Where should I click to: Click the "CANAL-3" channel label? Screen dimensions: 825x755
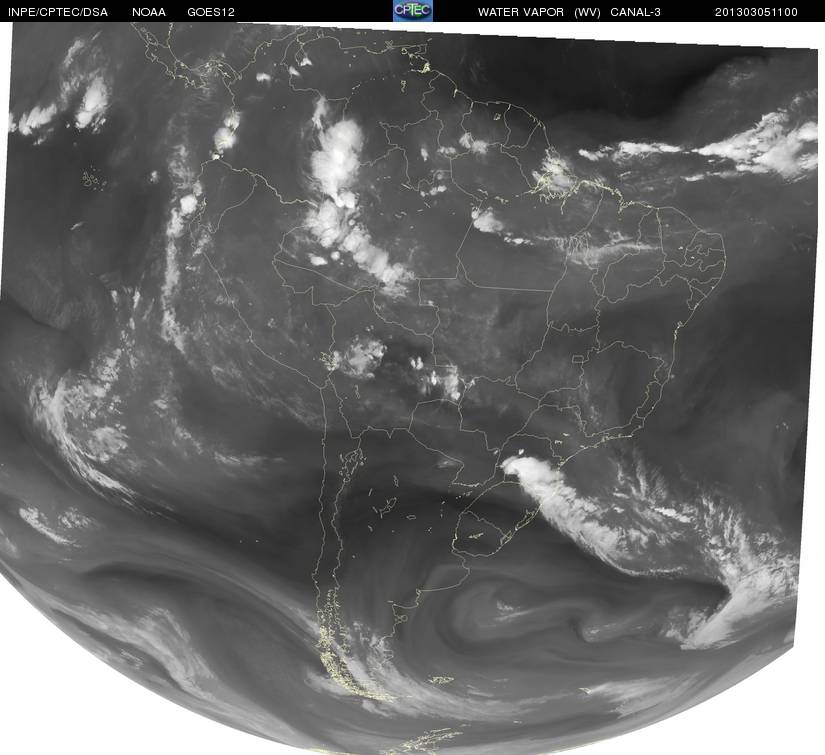click(x=636, y=12)
